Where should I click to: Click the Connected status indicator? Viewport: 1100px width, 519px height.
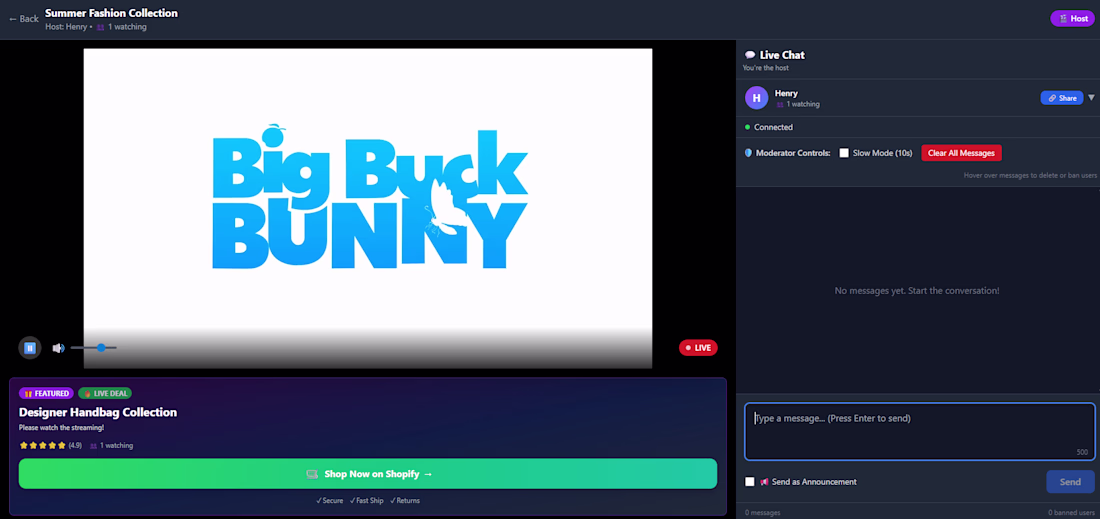[768, 127]
